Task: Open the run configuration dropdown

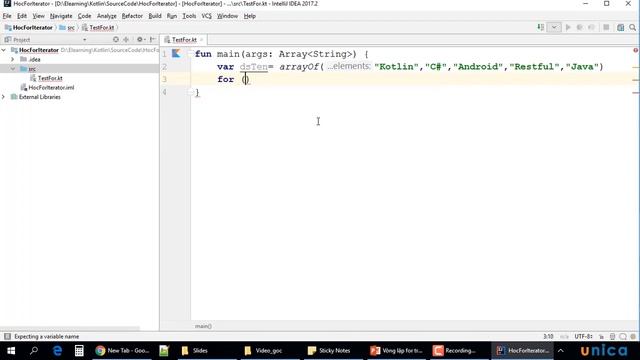Action: [x=554, y=27]
